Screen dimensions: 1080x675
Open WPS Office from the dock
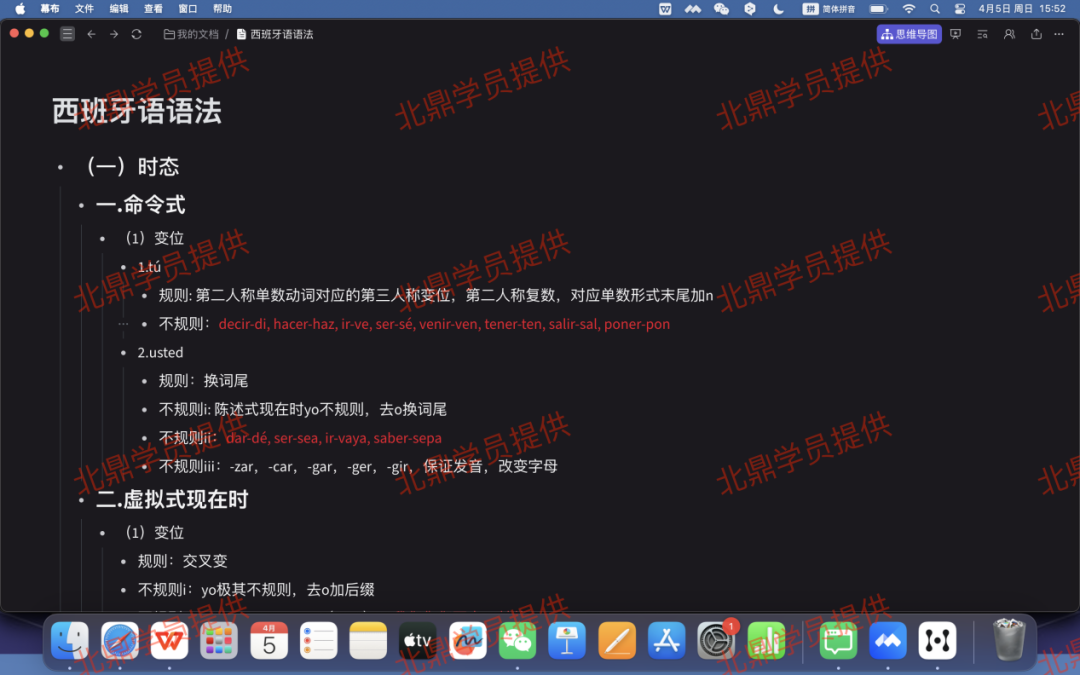tap(169, 641)
